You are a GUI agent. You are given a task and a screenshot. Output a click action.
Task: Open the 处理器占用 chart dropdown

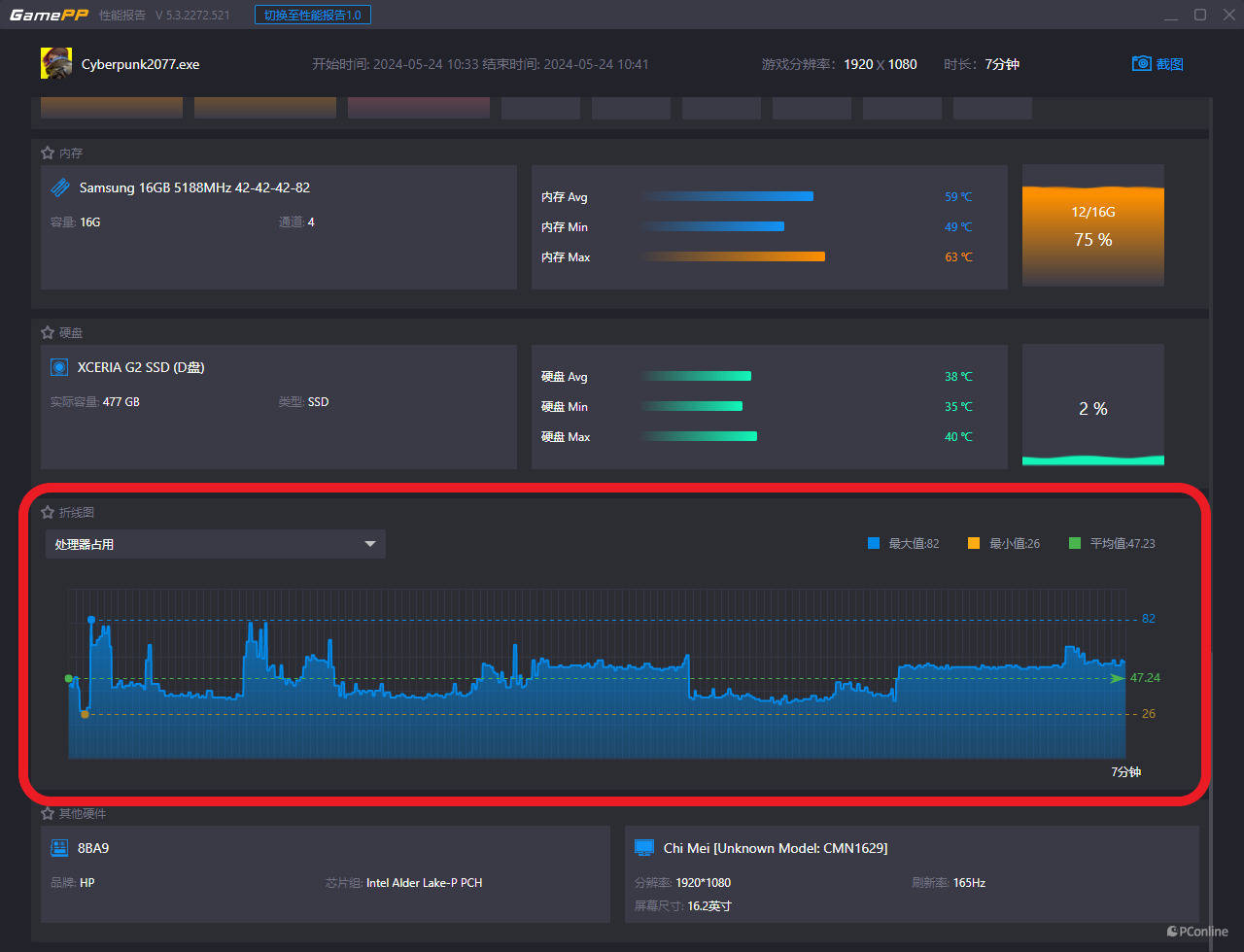click(216, 544)
